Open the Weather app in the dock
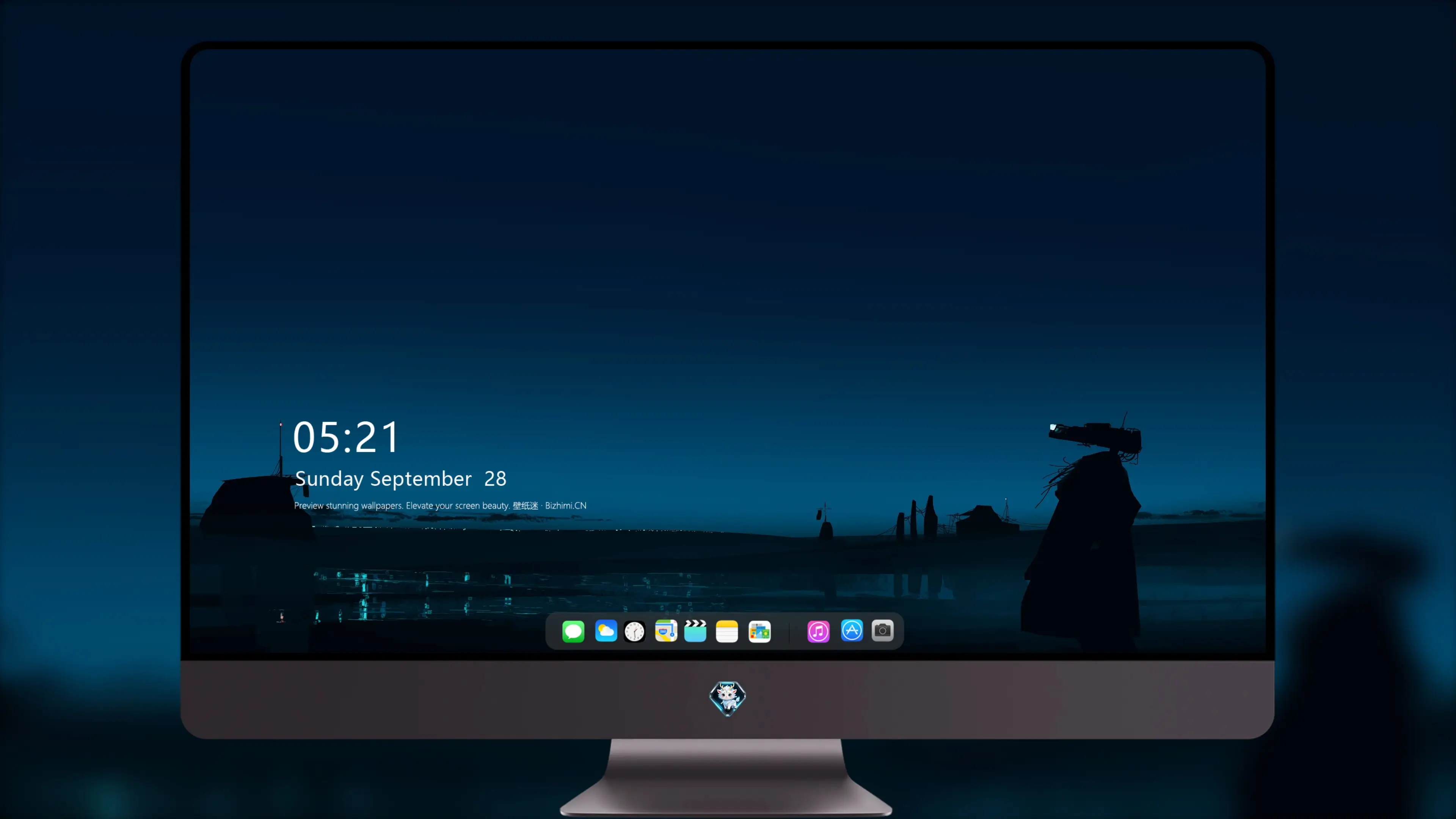The width and height of the screenshot is (1456, 819). tap(606, 631)
